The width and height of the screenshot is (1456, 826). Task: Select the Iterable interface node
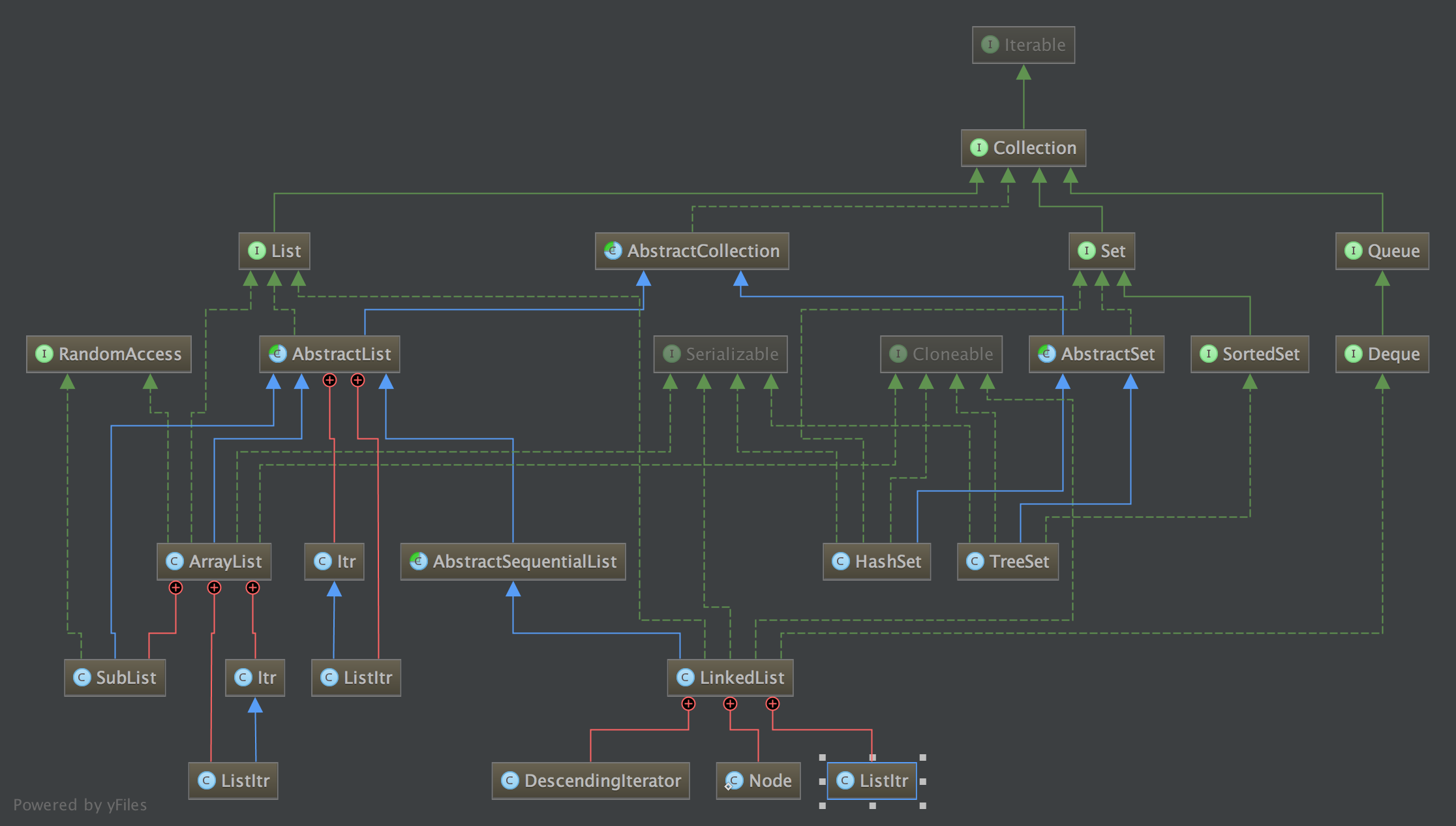[x=1024, y=45]
